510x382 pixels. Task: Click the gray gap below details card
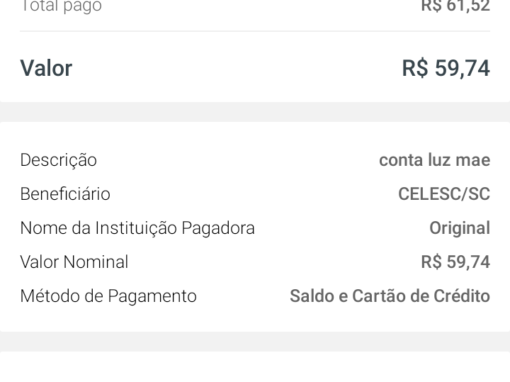click(255, 342)
